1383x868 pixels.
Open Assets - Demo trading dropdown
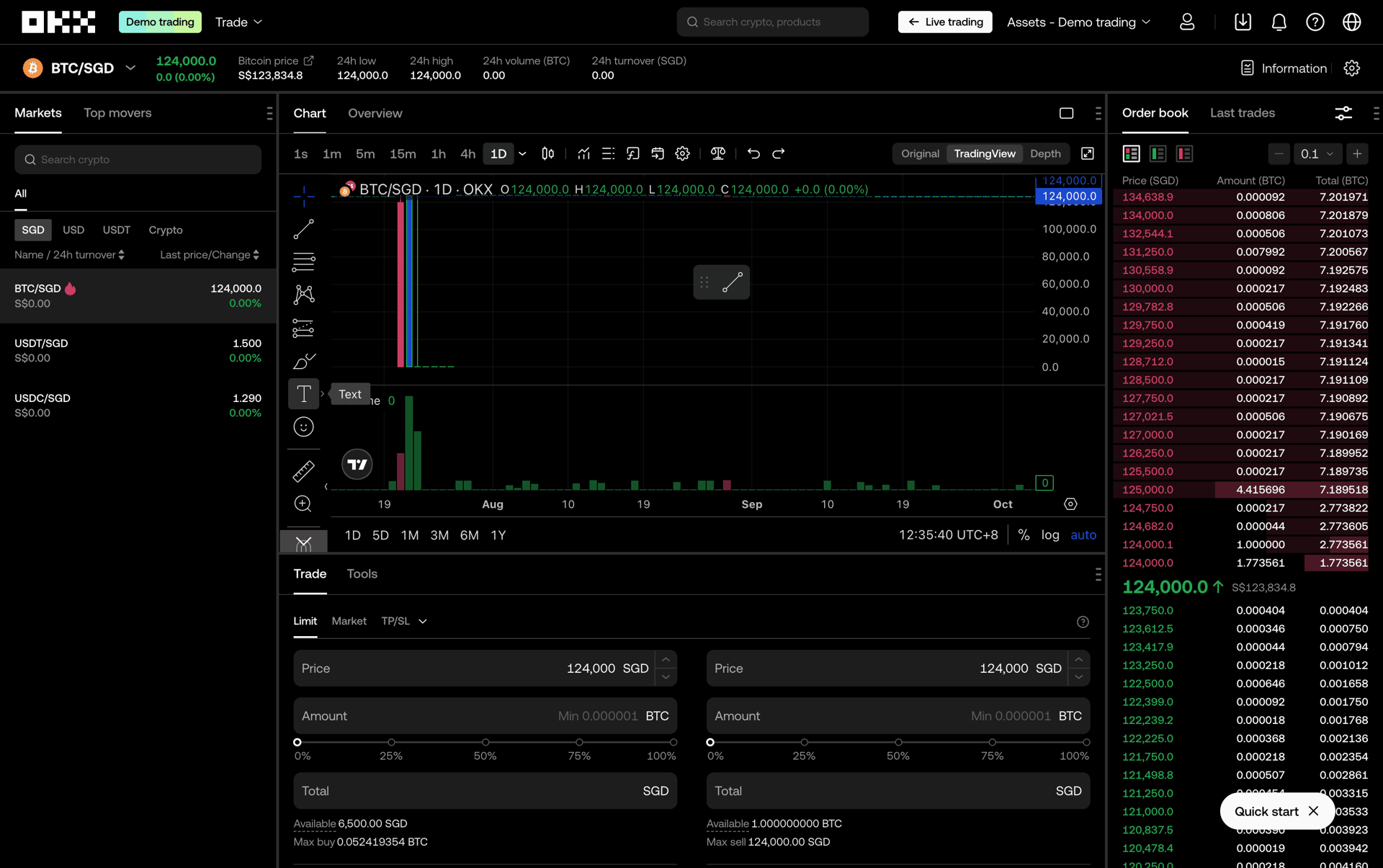tap(1078, 22)
